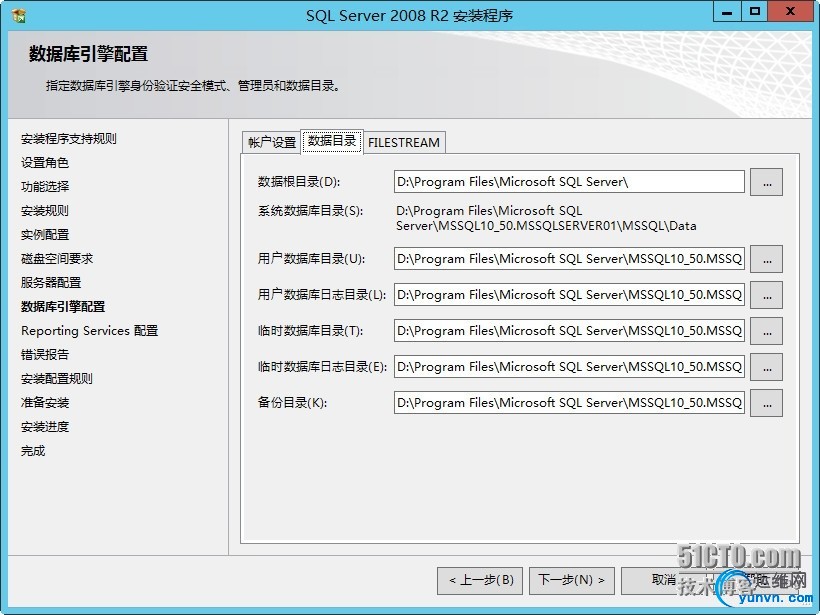Image resolution: width=820 pixels, height=615 pixels.
Task: Browse for 临时数据库目录(T) folder
Action: pos(766,331)
